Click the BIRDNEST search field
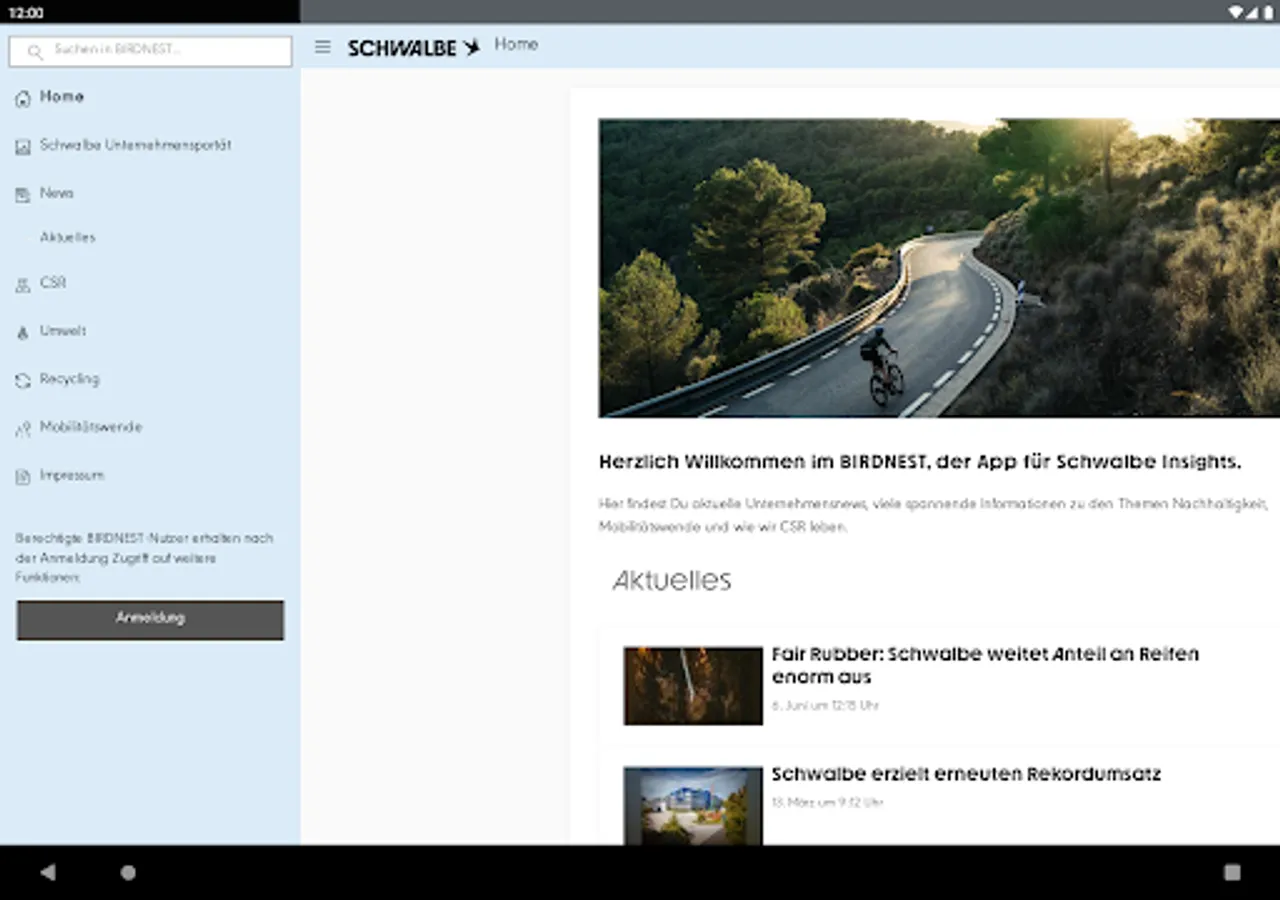Screen dimensions: 1280x900 pyautogui.click(x=150, y=51)
